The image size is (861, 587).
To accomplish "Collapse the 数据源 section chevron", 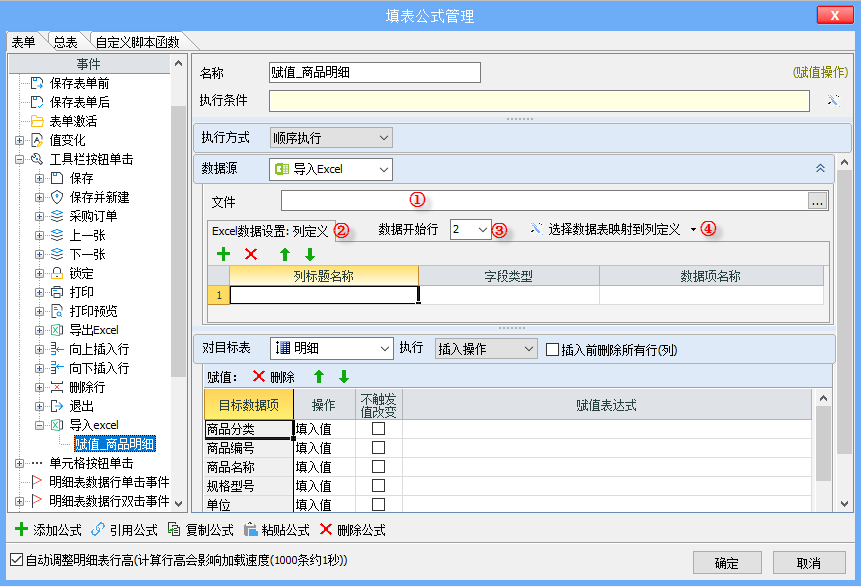I will (x=820, y=169).
